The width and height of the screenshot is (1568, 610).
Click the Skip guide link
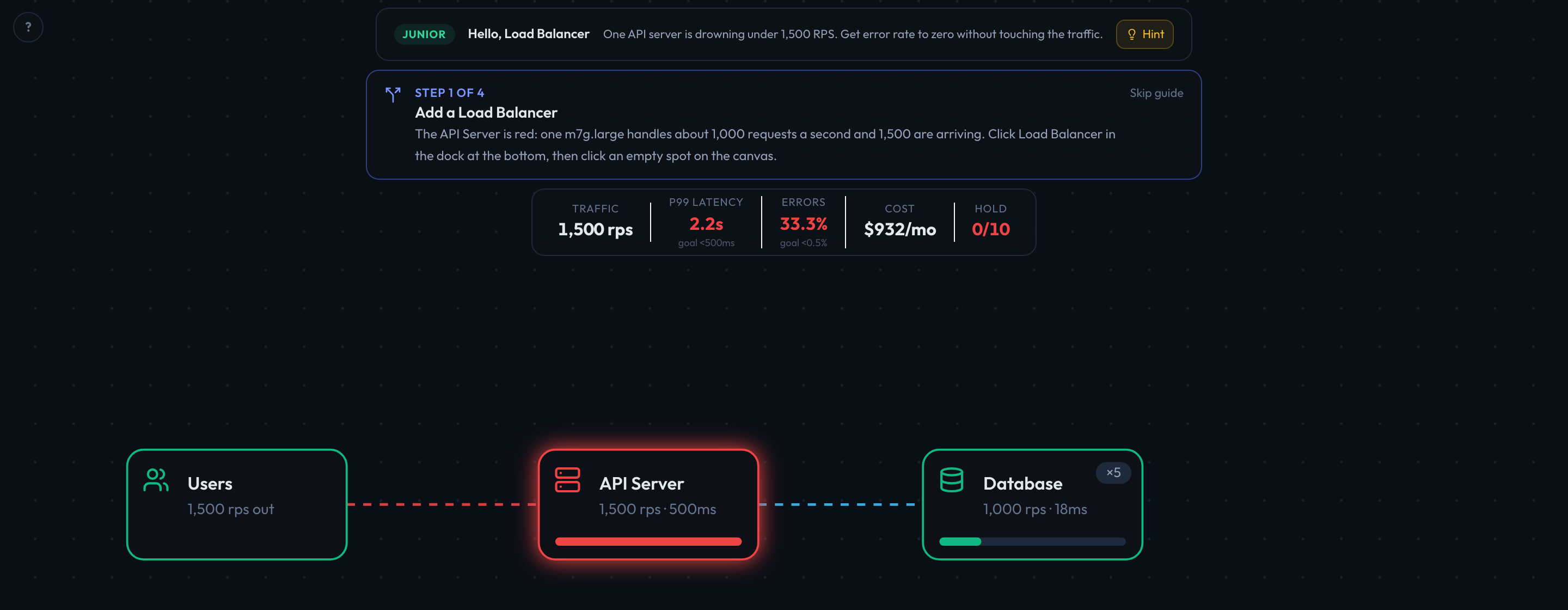[x=1156, y=93]
